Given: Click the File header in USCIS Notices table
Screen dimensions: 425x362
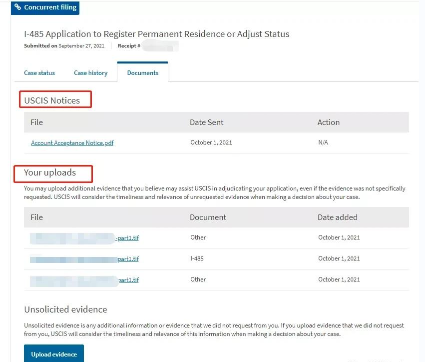Looking at the screenshot, I should coord(37,122).
